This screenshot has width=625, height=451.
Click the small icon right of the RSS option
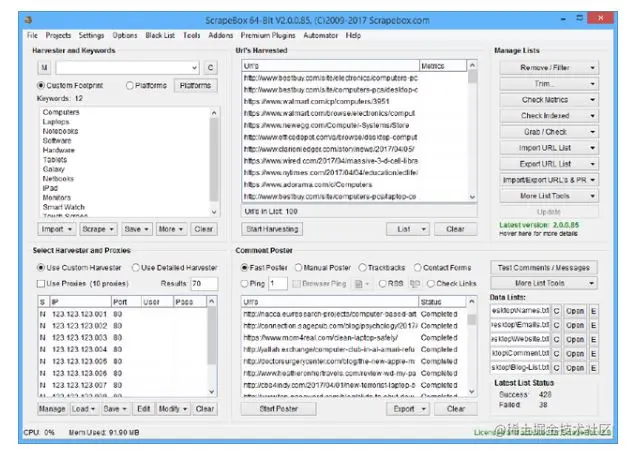tap(415, 284)
